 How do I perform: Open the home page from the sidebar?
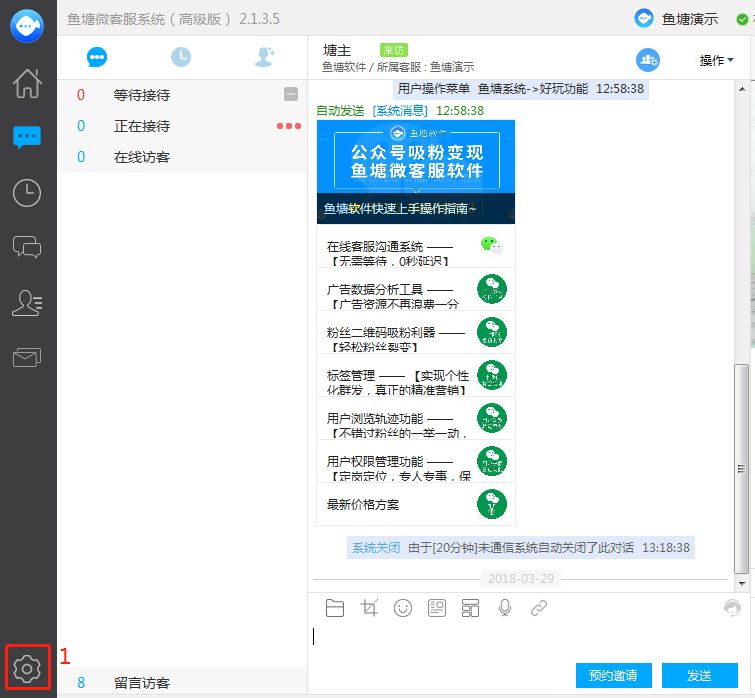pos(27,83)
